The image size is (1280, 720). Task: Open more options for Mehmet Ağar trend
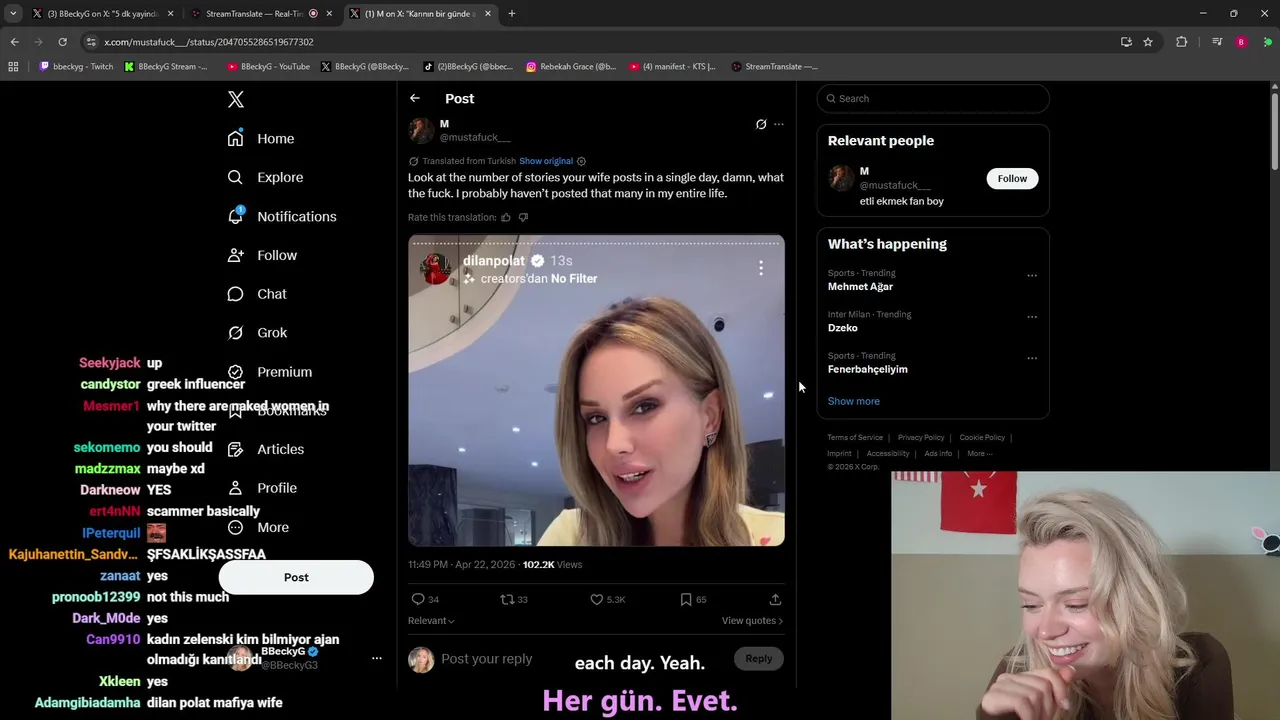click(x=1032, y=275)
